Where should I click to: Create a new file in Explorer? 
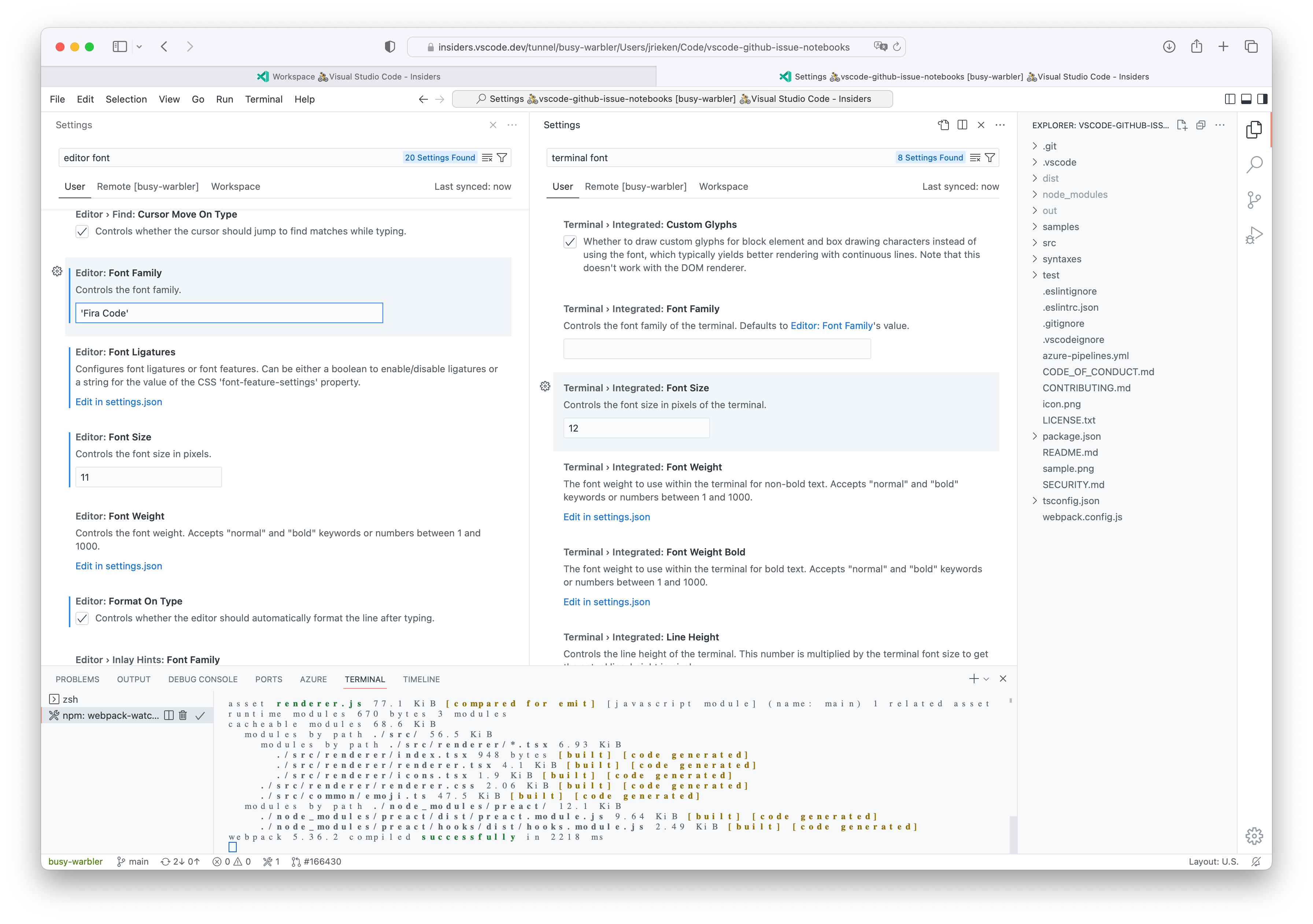pos(1182,125)
